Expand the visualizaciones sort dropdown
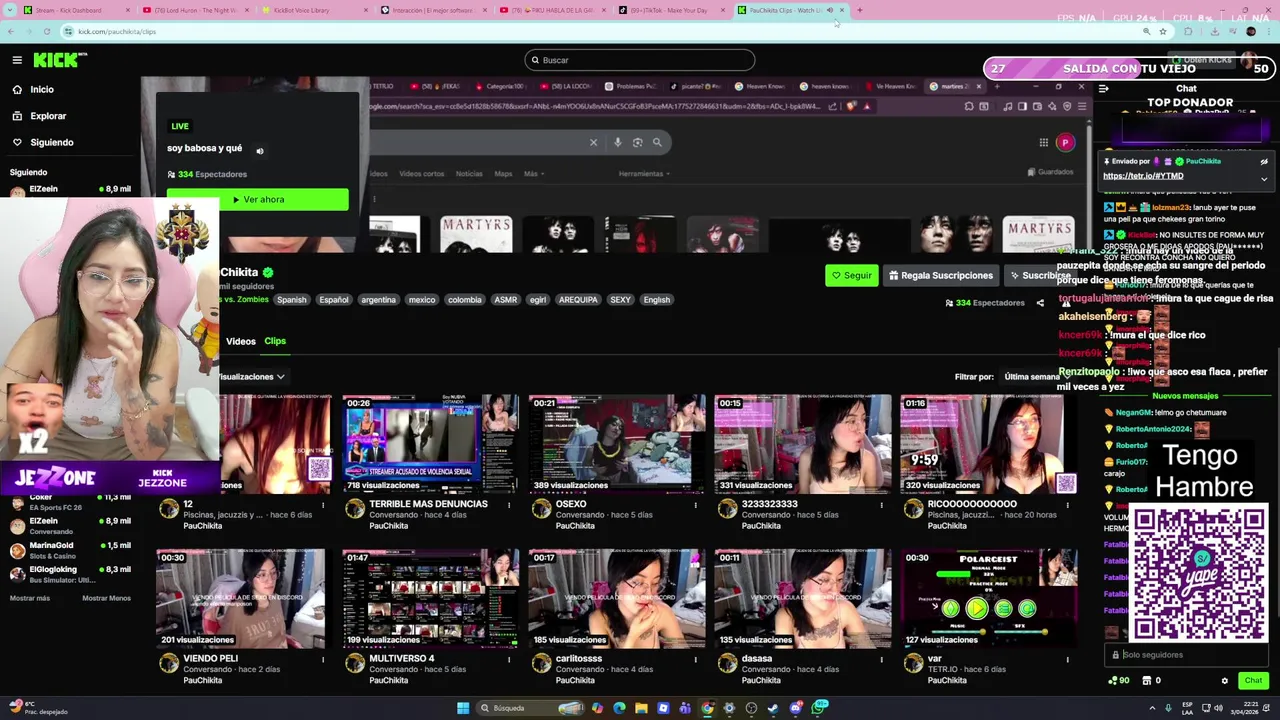Image resolution: width=1280 pixels, height=720 pixels. tap(251, 377)
